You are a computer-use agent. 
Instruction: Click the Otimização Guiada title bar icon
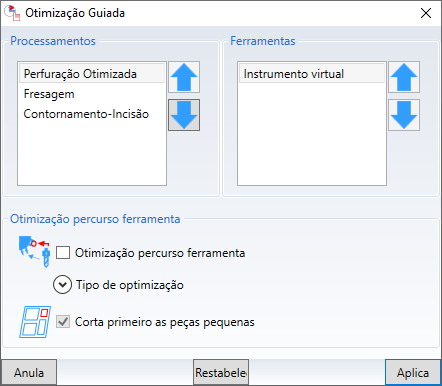pyautogui.click(x=12, y=13)
